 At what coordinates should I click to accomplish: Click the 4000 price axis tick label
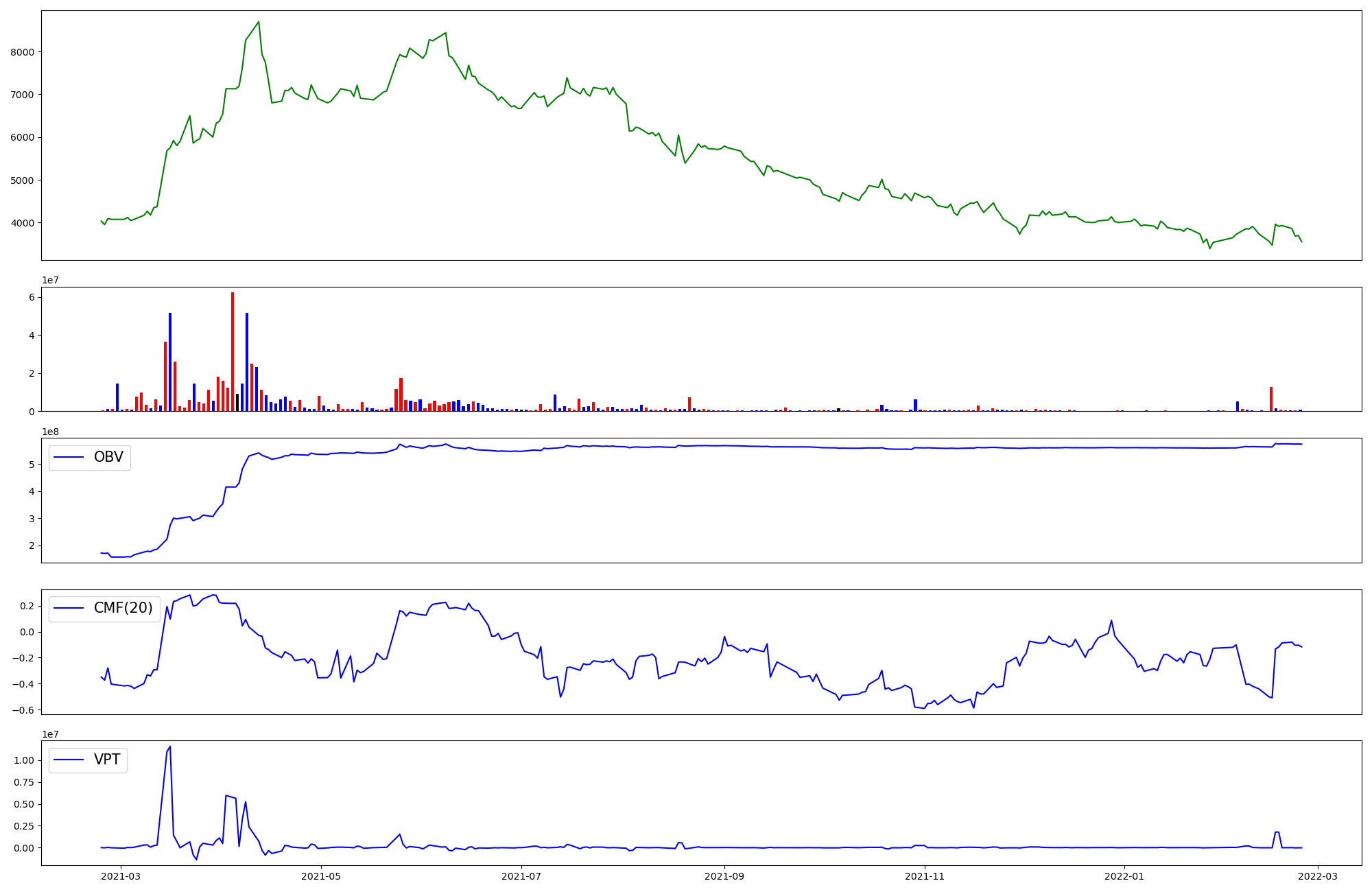point(23,223)
